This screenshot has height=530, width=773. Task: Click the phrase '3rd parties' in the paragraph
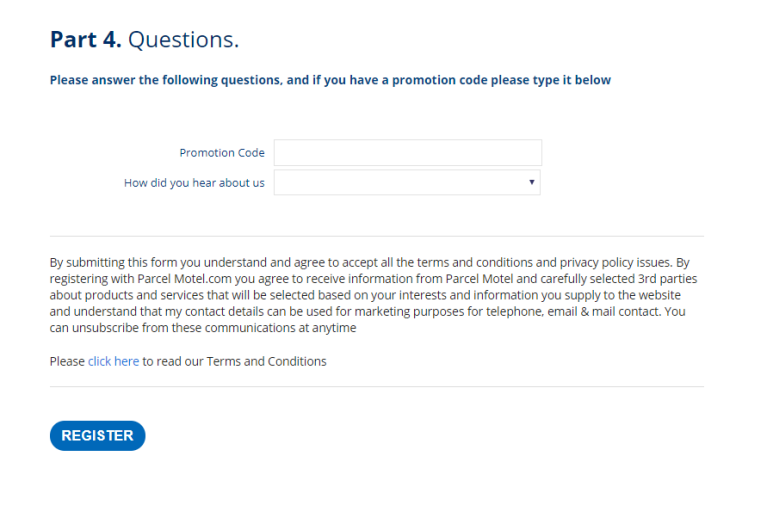tap(668, 279)
